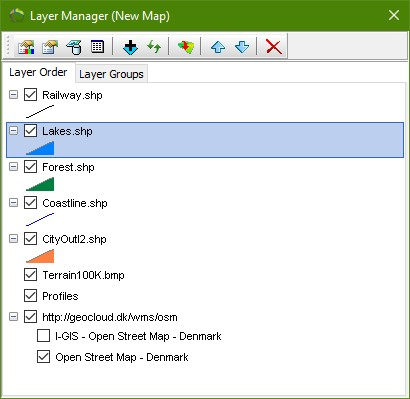Click the colored map theme icon

pyautogui.click(x=186, y=47)
